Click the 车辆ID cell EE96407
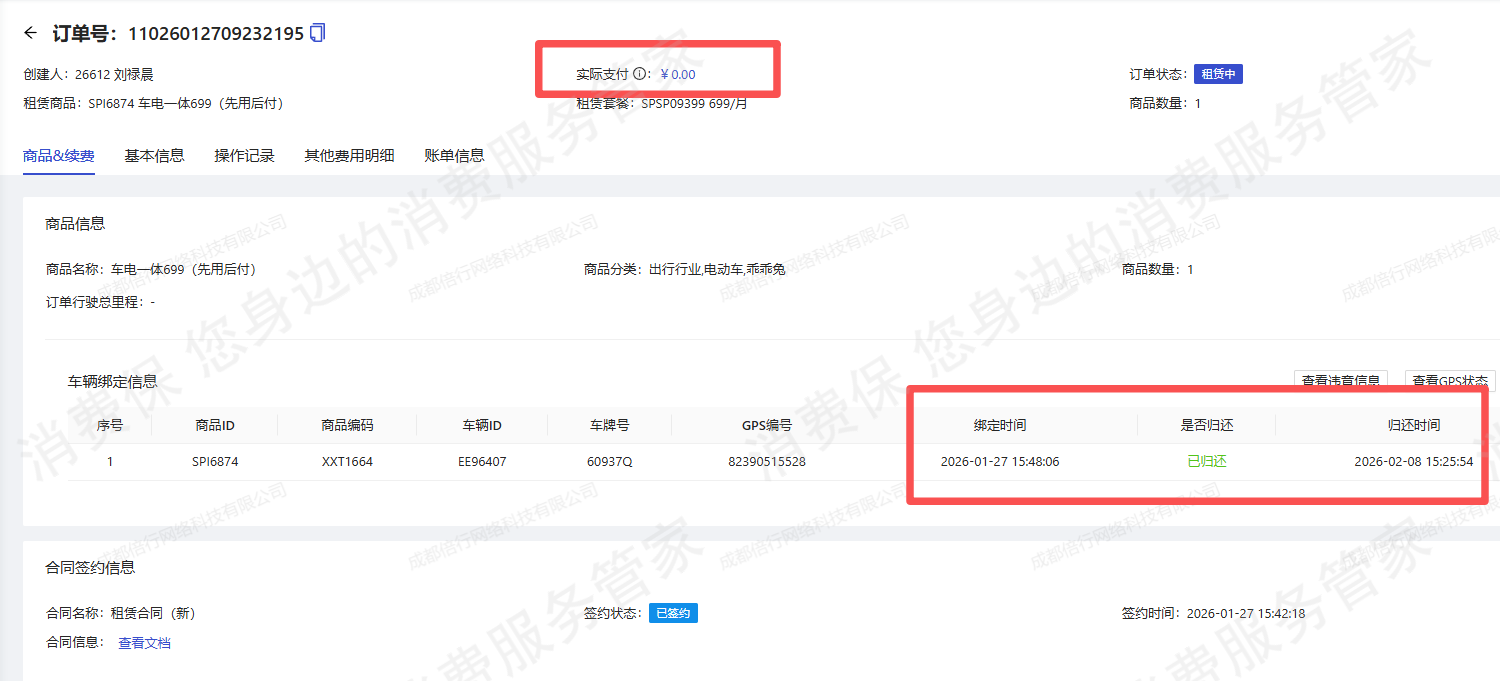This screenshot has width=1500, height=681. (482, 462)
